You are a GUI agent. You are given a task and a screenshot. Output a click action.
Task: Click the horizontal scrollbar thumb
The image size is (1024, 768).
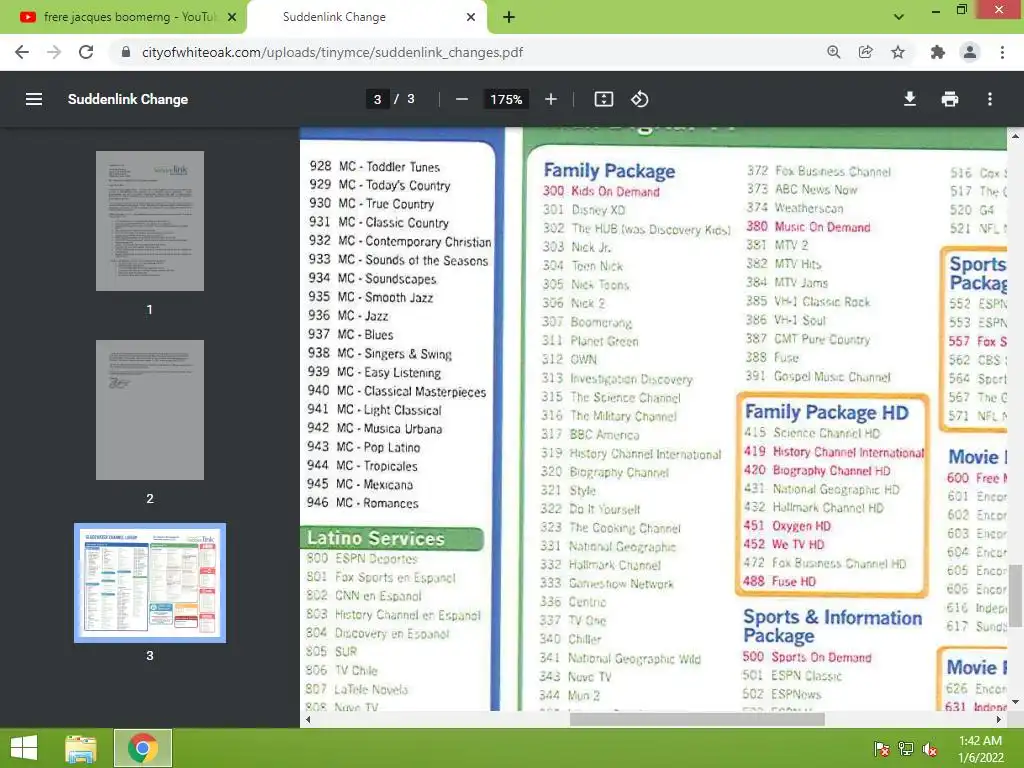[x=697, y=720]
